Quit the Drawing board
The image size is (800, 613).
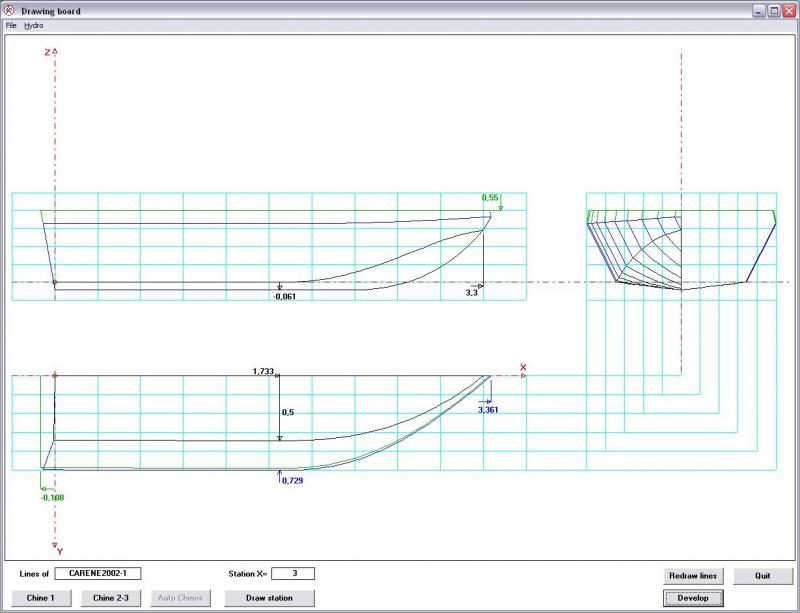point(763,576)
